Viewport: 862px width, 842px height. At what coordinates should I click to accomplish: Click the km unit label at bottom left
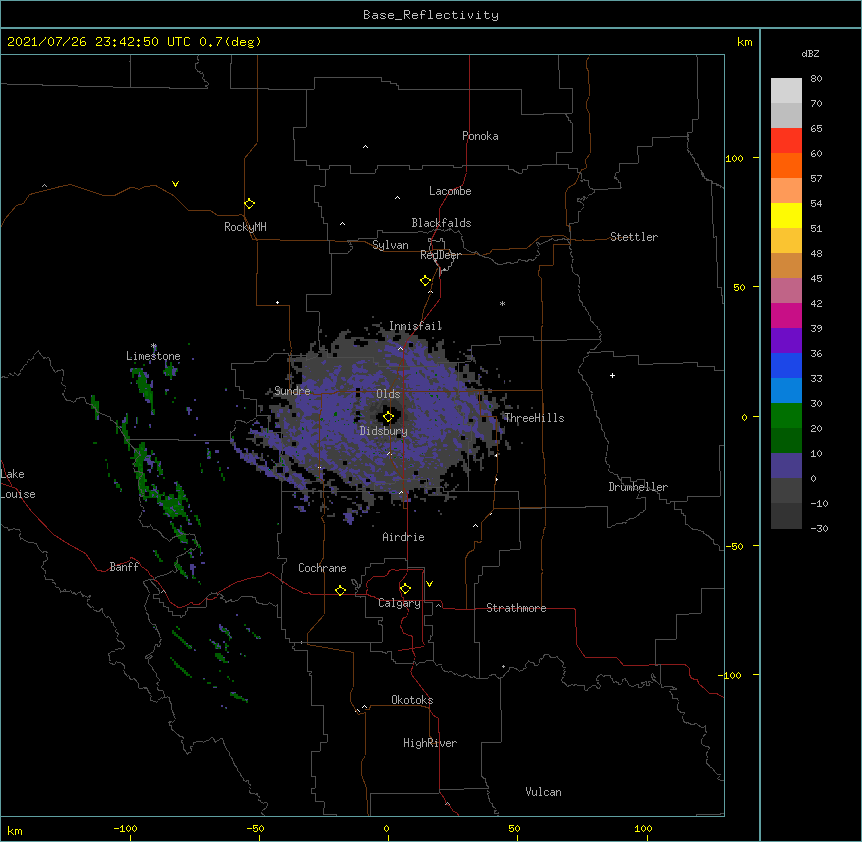15,831
